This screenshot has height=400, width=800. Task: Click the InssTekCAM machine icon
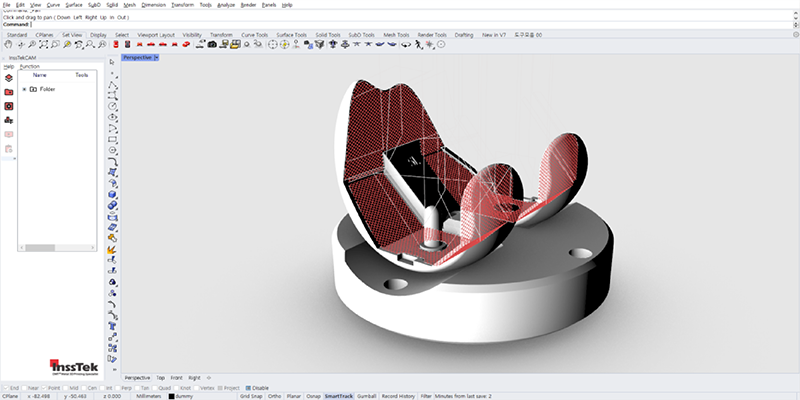coord(9,120)
